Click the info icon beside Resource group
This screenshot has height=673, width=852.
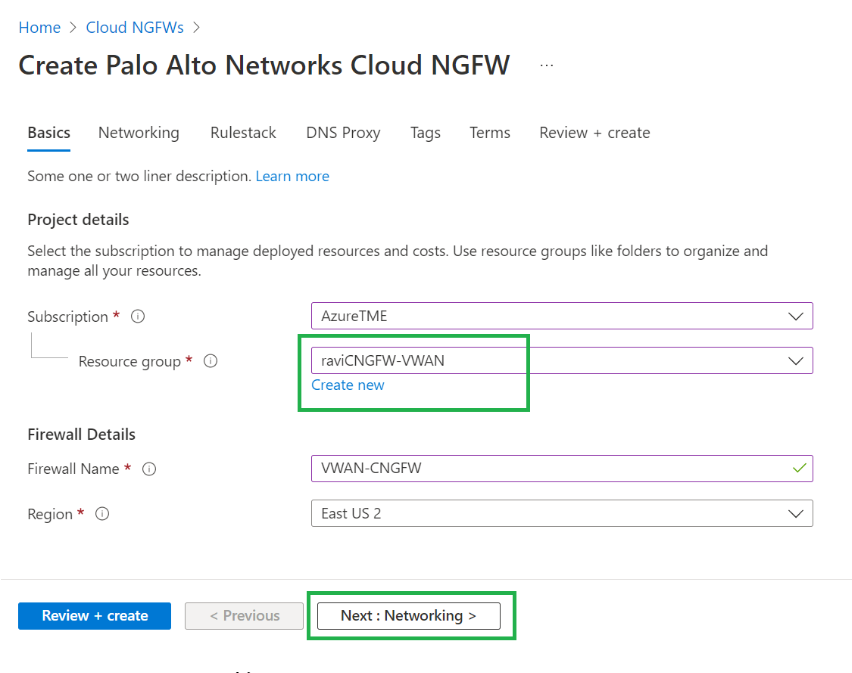tap(211, 362)
